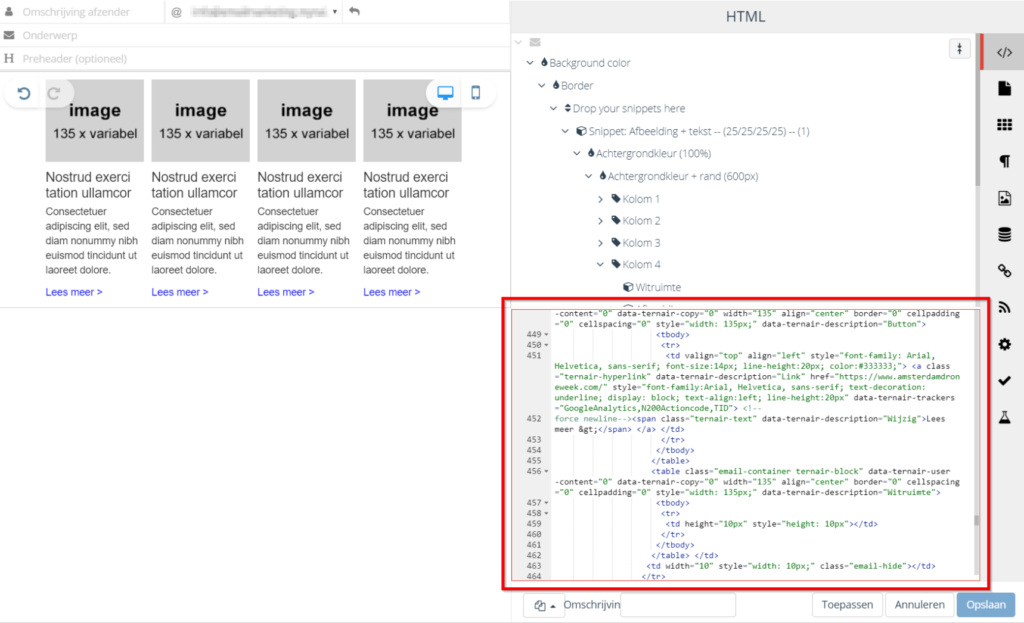Click the Annuleren button
The image size is (1024, 623).
coord(920,605)
